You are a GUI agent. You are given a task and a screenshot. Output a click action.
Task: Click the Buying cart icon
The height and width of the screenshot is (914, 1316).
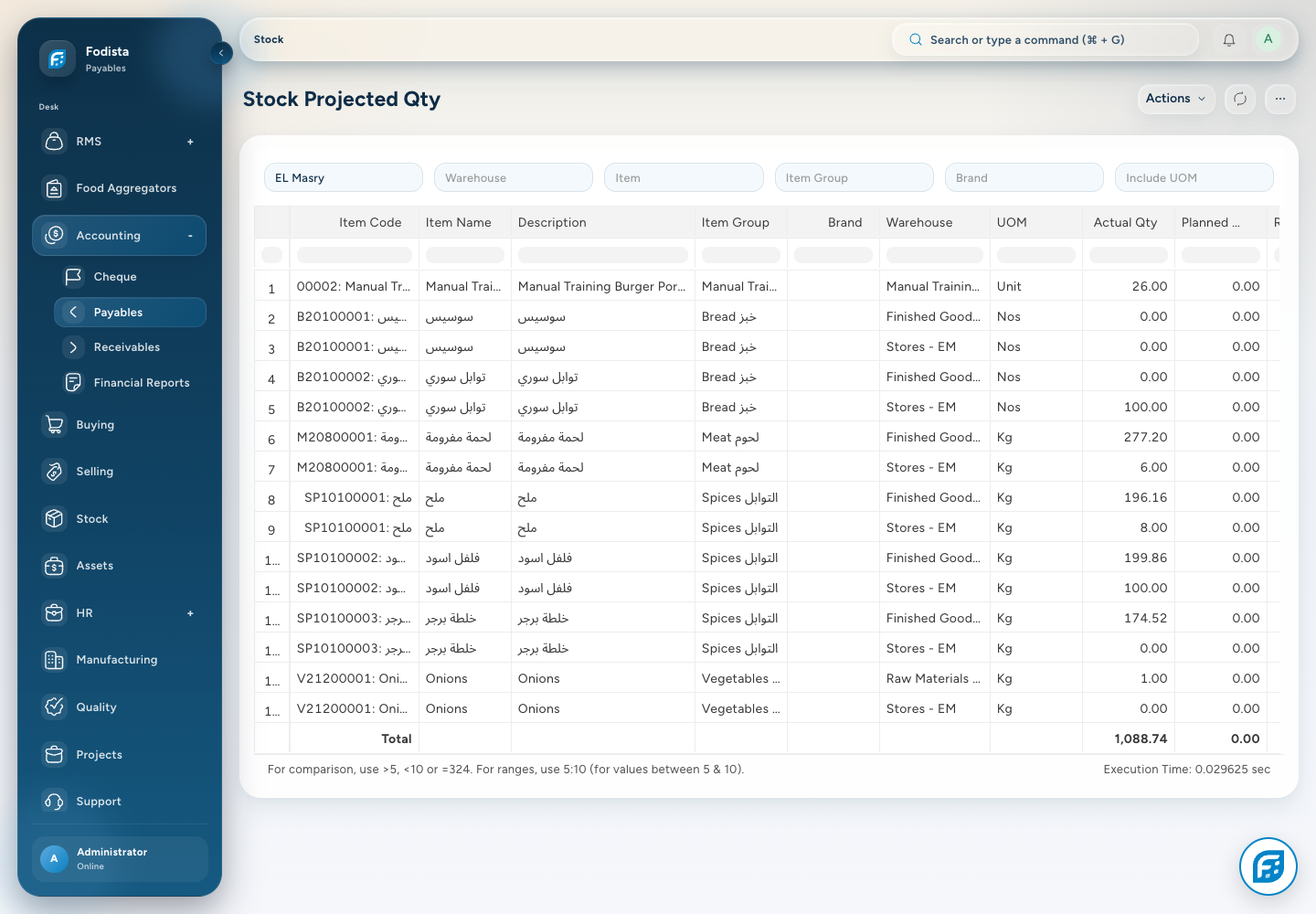click(54, 425)
